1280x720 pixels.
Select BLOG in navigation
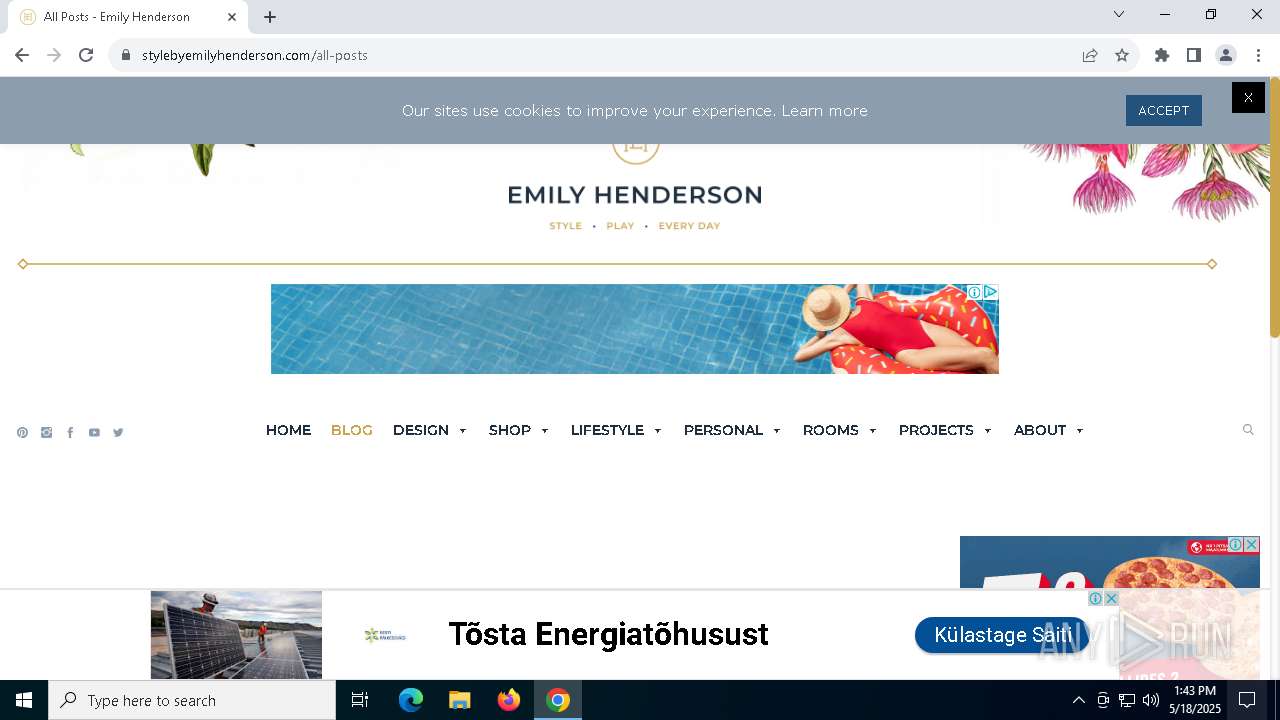point(351,430)
